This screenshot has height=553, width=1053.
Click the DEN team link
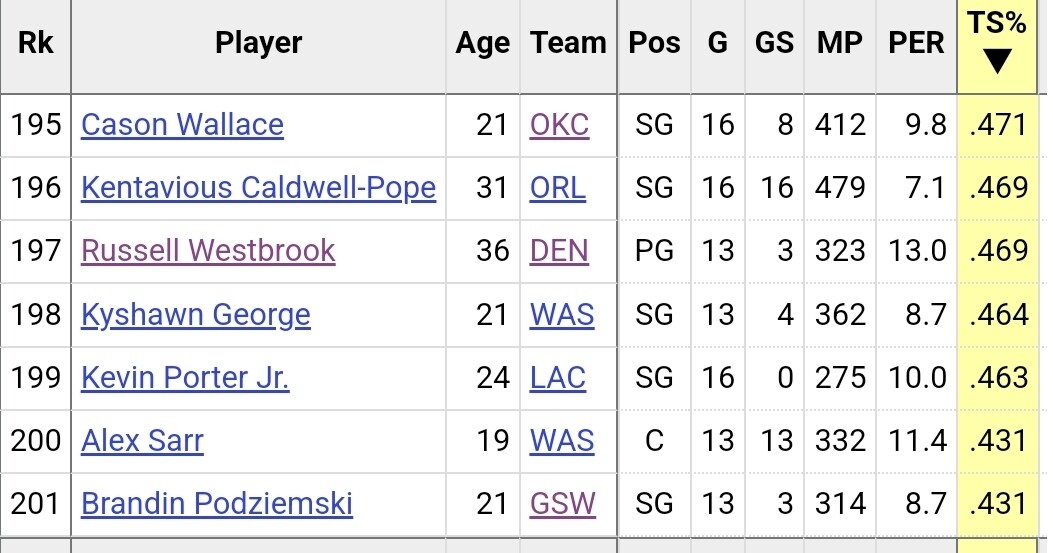tap(559, 250)
